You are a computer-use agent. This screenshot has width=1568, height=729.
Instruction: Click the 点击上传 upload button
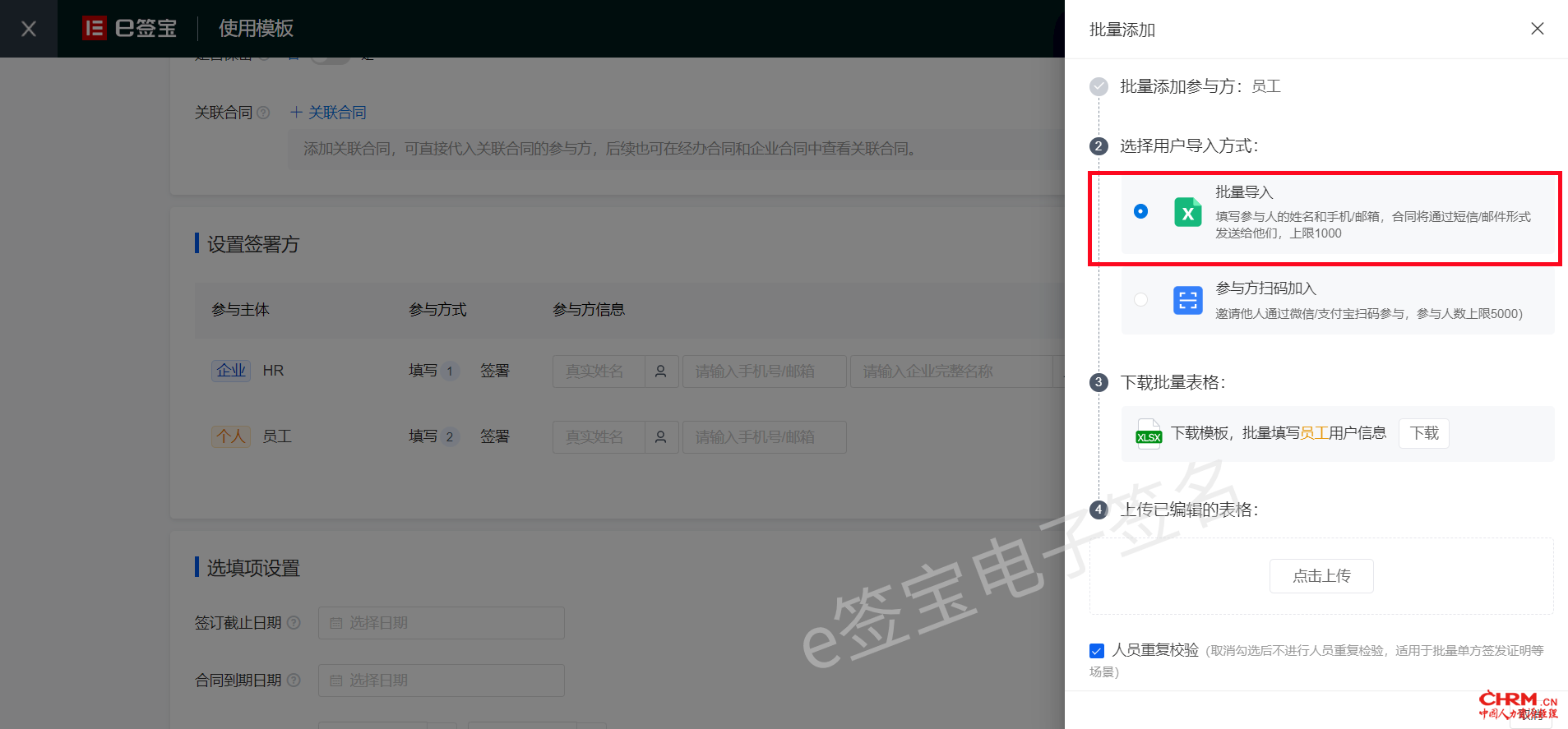pyautogui.click(x=1321, y=576)
